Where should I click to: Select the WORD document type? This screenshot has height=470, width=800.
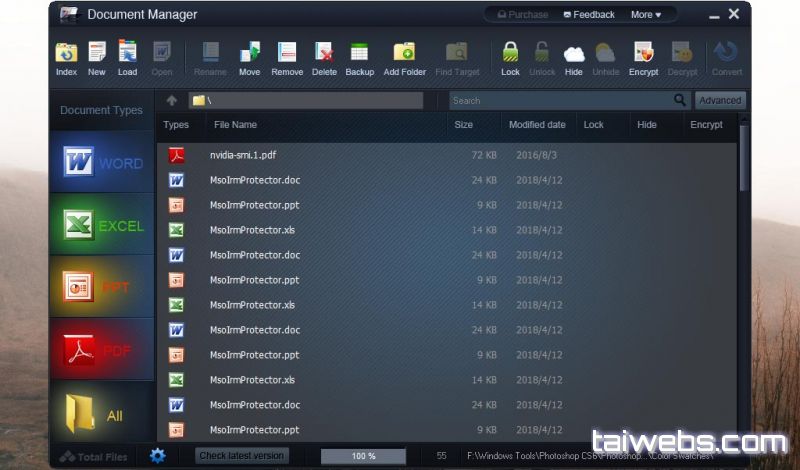tap(102, 163)
